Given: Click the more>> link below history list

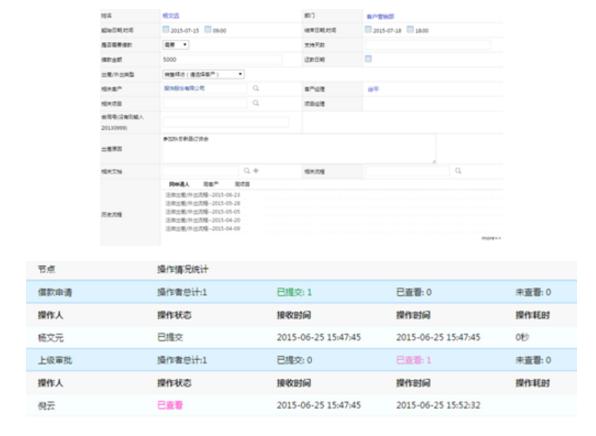Looking at the screenshot, I should coord(491,238).
